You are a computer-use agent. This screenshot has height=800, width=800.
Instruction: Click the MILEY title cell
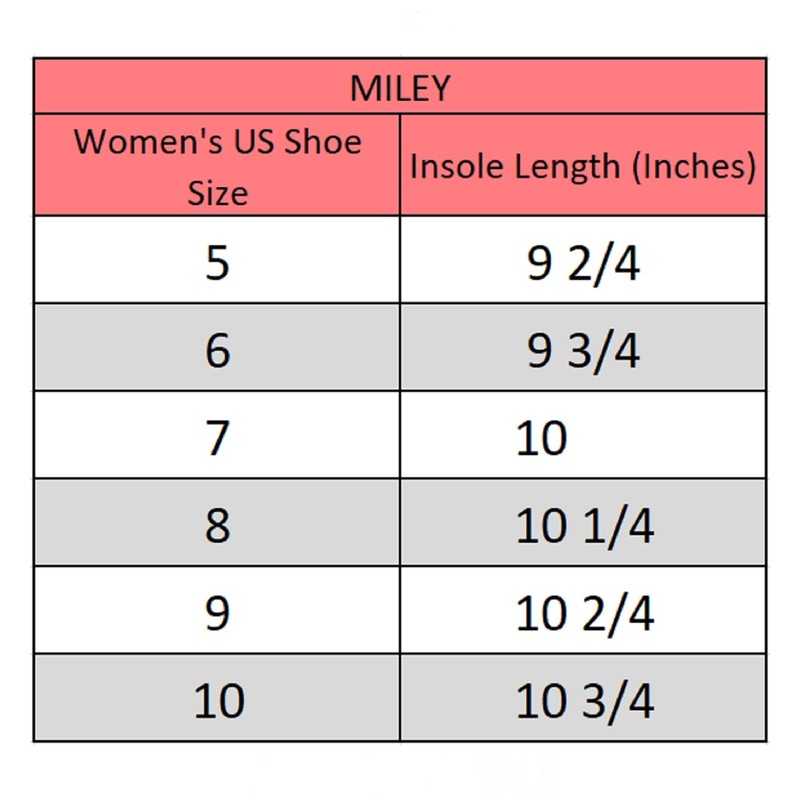point(400,87)
